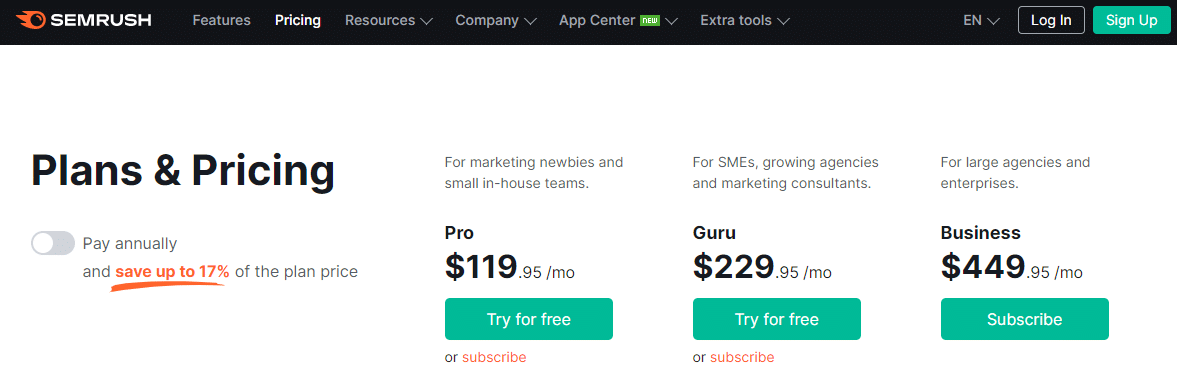The height and width of the screenshot is (369, 1177).
Task: Open the EN language selector
Action: pyautogui.click(x=981, y=20)
